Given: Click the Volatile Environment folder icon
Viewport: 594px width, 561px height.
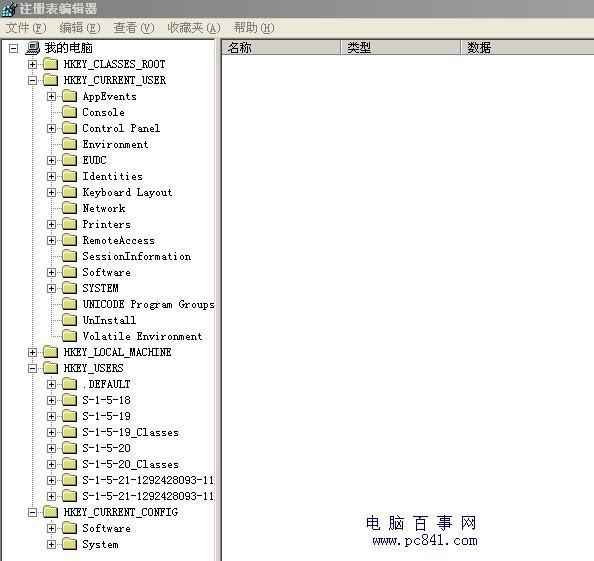Looking at the screenshot, I should [69, 336].
